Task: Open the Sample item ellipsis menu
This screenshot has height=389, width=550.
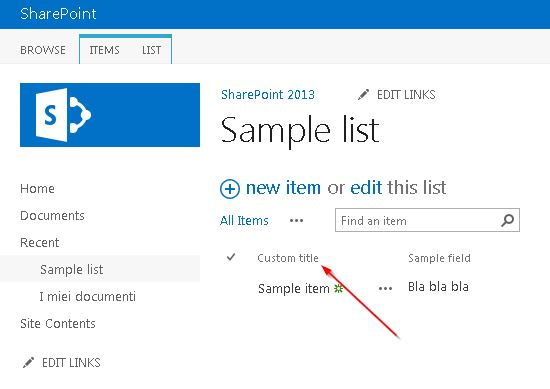Action: pos(385,289)
